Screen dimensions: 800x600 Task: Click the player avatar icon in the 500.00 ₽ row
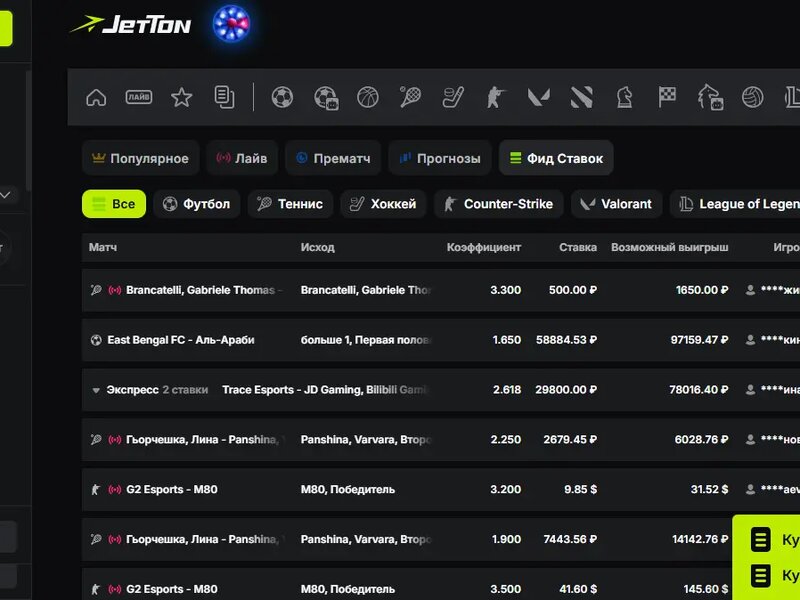tap(750, 290)
